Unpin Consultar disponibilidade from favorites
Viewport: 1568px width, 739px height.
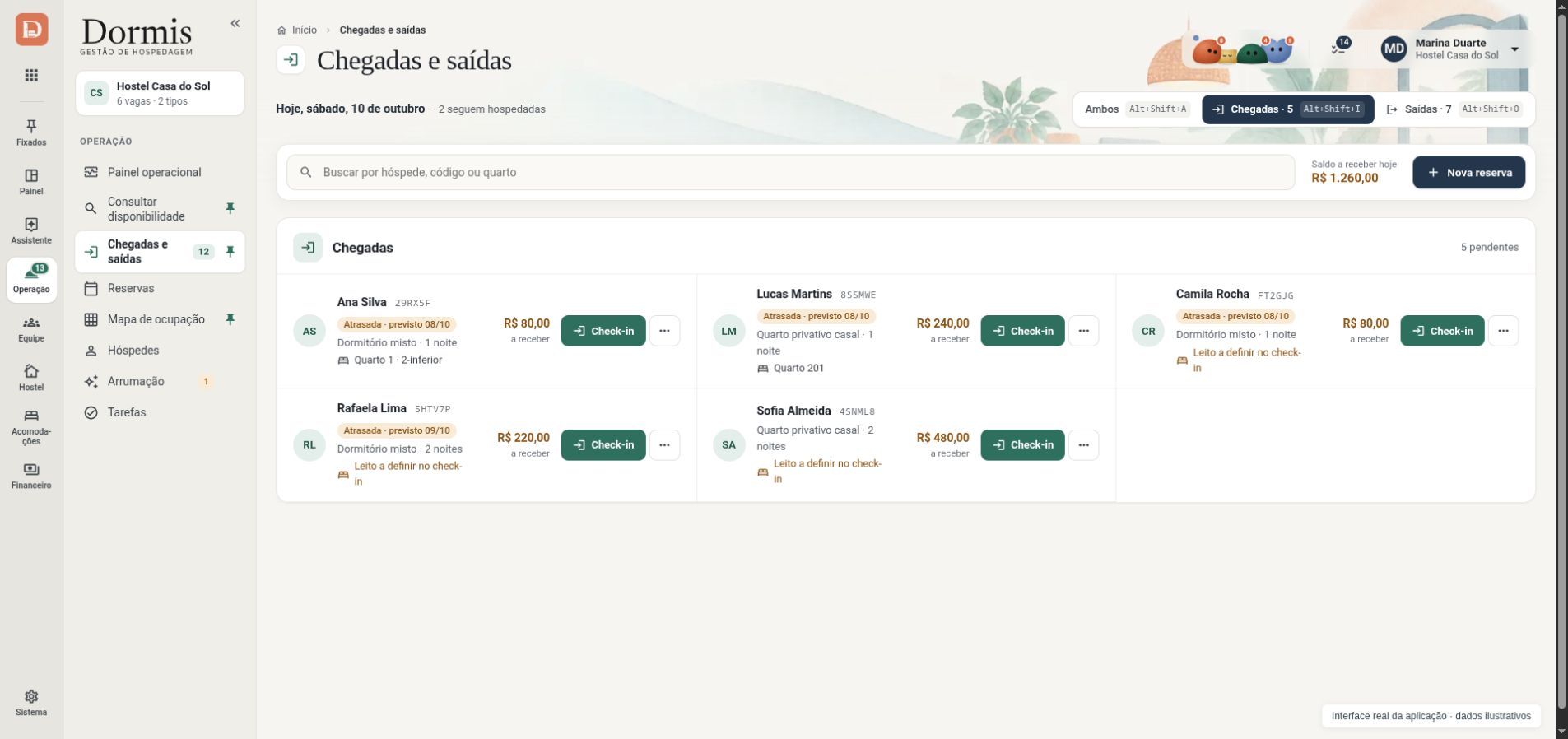pyautogui.click(x=230, y=209)
